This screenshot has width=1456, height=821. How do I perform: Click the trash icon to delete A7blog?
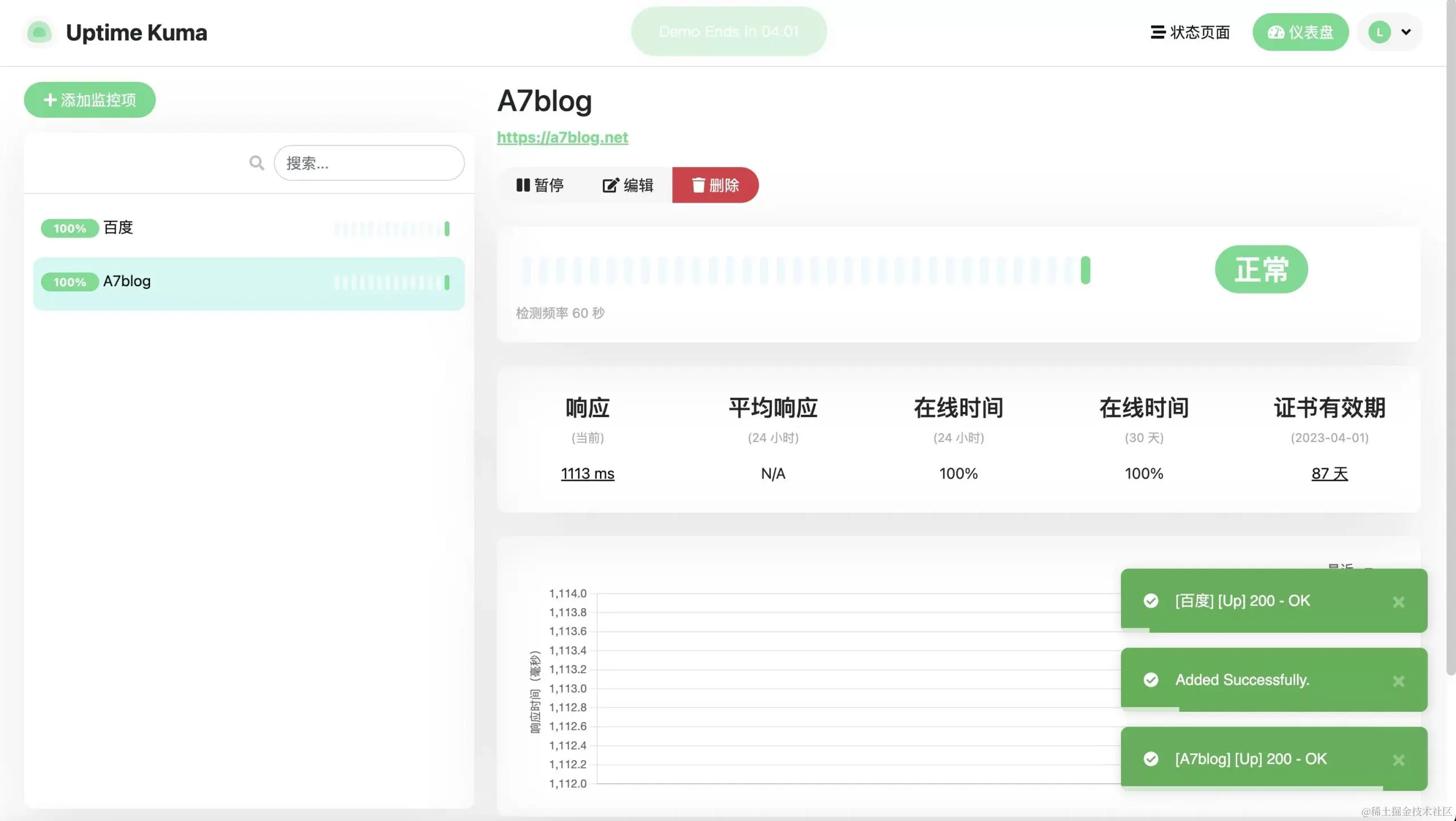tap(698, 185)
